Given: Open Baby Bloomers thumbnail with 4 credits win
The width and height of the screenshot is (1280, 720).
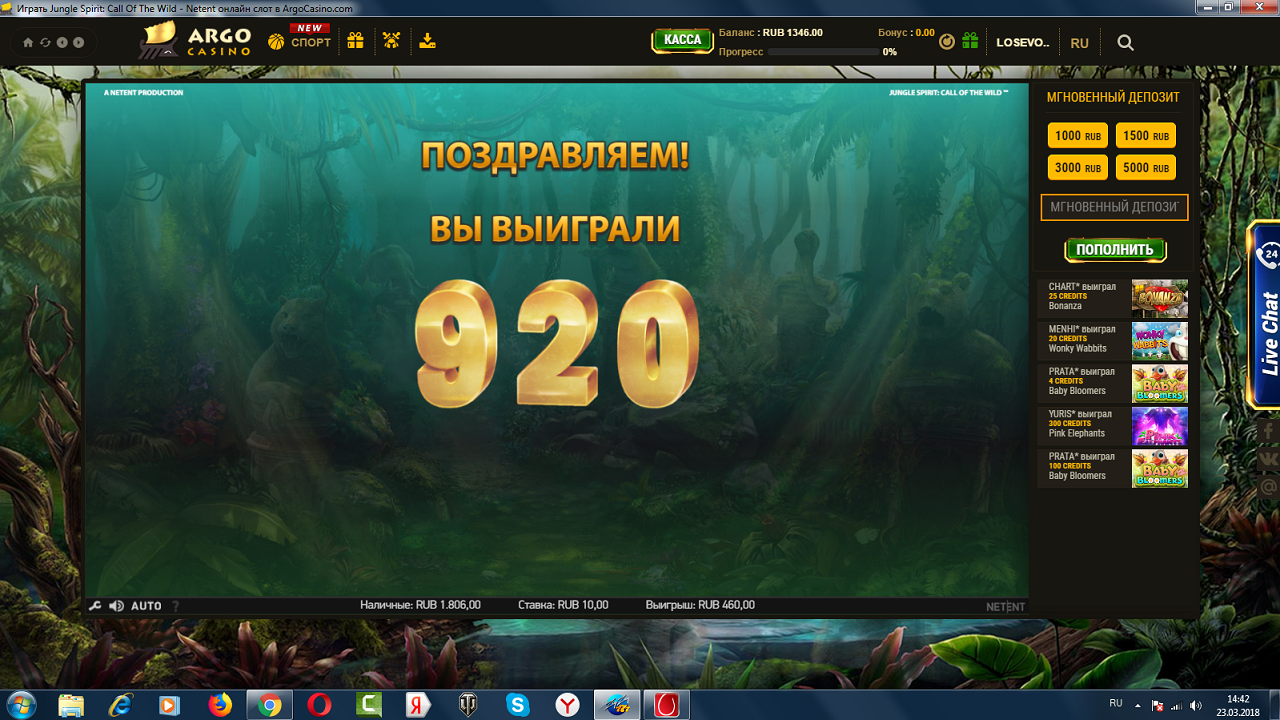Looking at the screenshot, I should 1159,384.
